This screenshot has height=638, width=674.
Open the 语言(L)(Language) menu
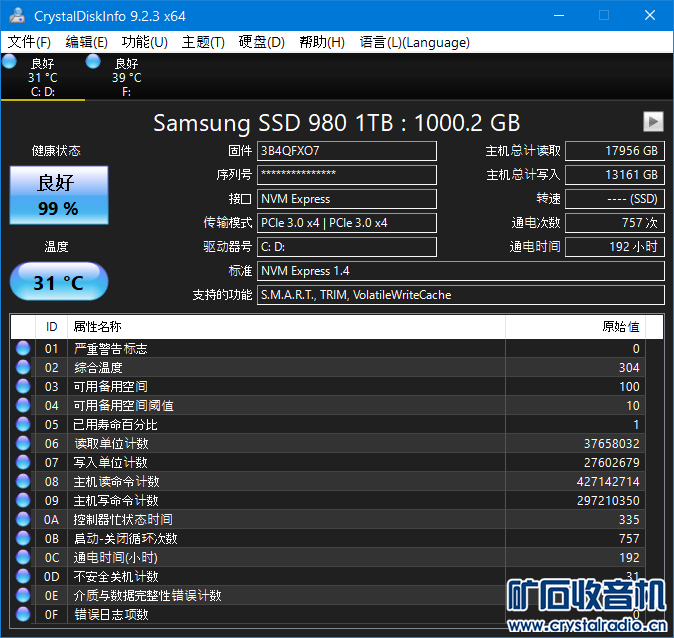click(414, 42)
